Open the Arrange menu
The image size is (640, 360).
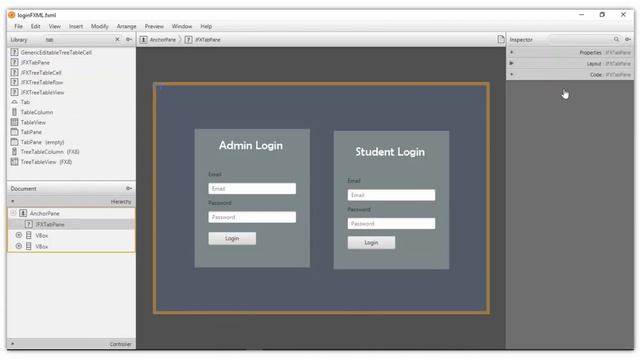click(126, 26)
